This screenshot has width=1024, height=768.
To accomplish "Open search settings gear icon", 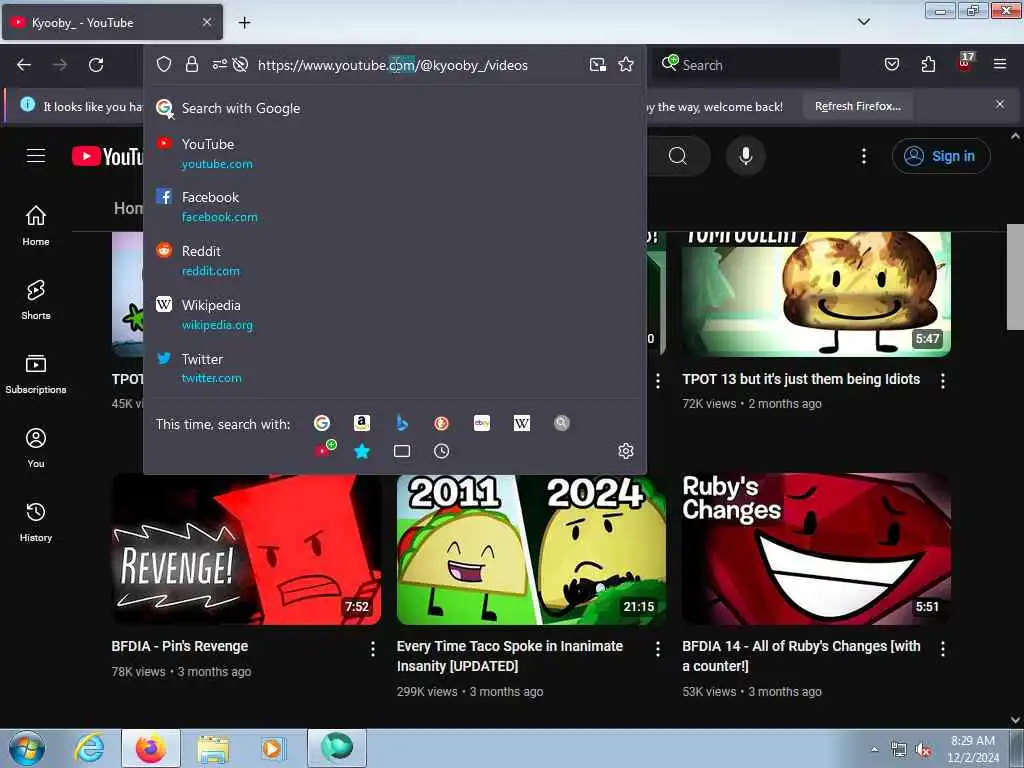I will 626,451.
